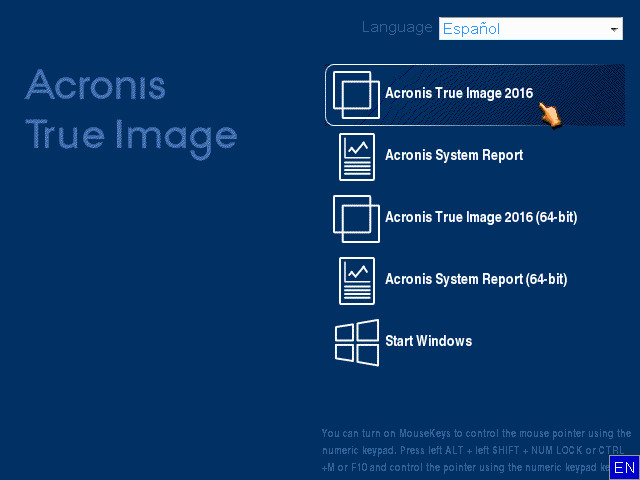Launch Acronis True Image 2016
Screen dimensions: 640x480
coord(475,95)
